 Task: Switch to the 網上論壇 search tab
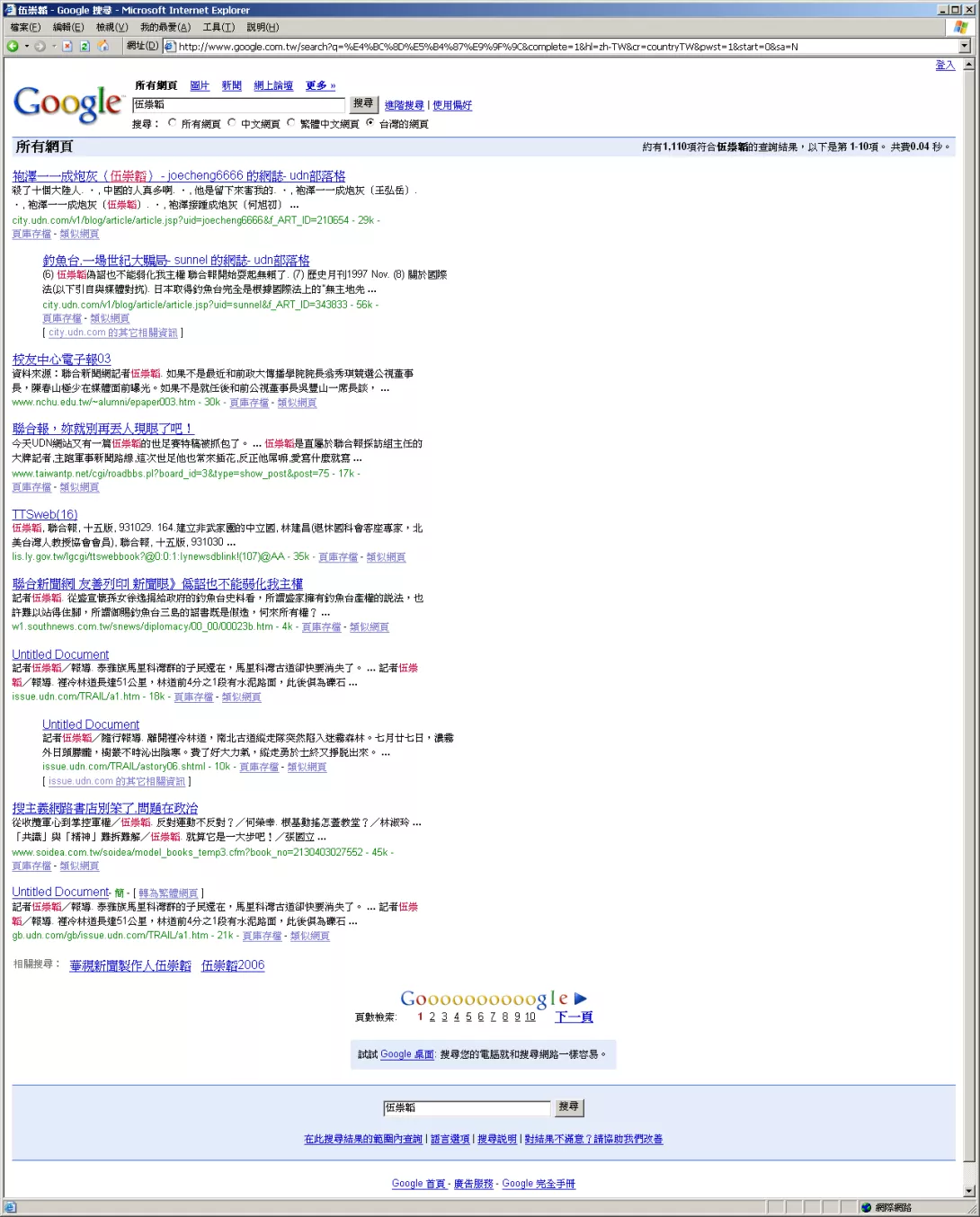point(273,85)
